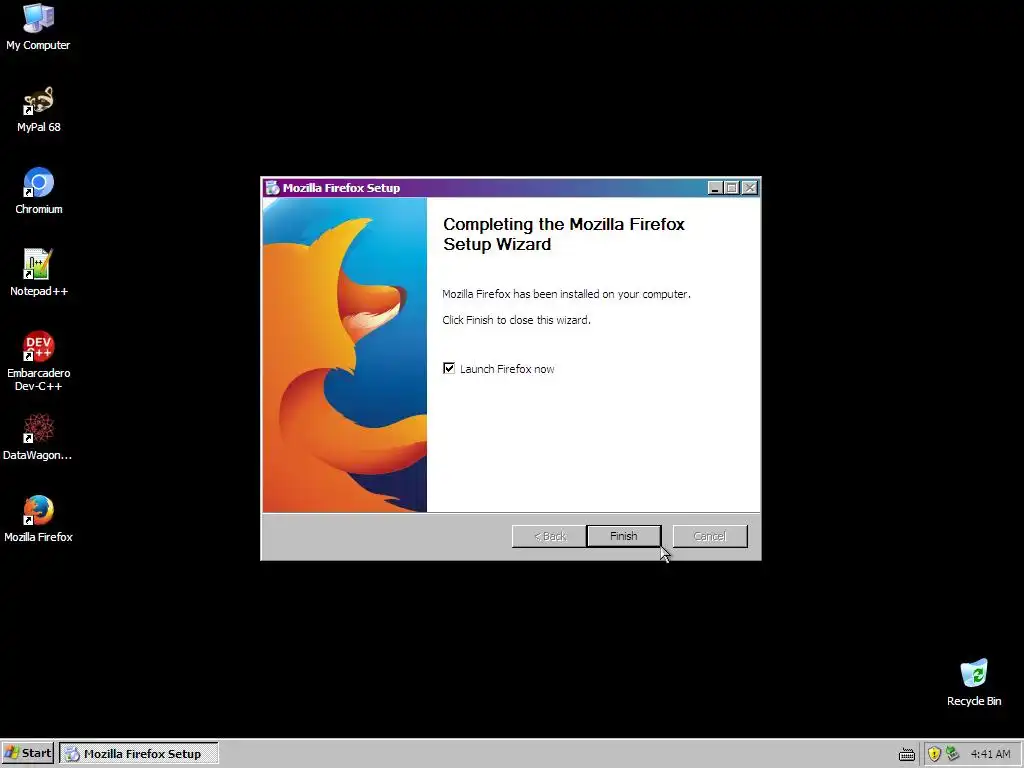Select the MyPal 68 desktop shortcut
The height and width of the screenshot is (768, 1024).
(x=38, y=109)
